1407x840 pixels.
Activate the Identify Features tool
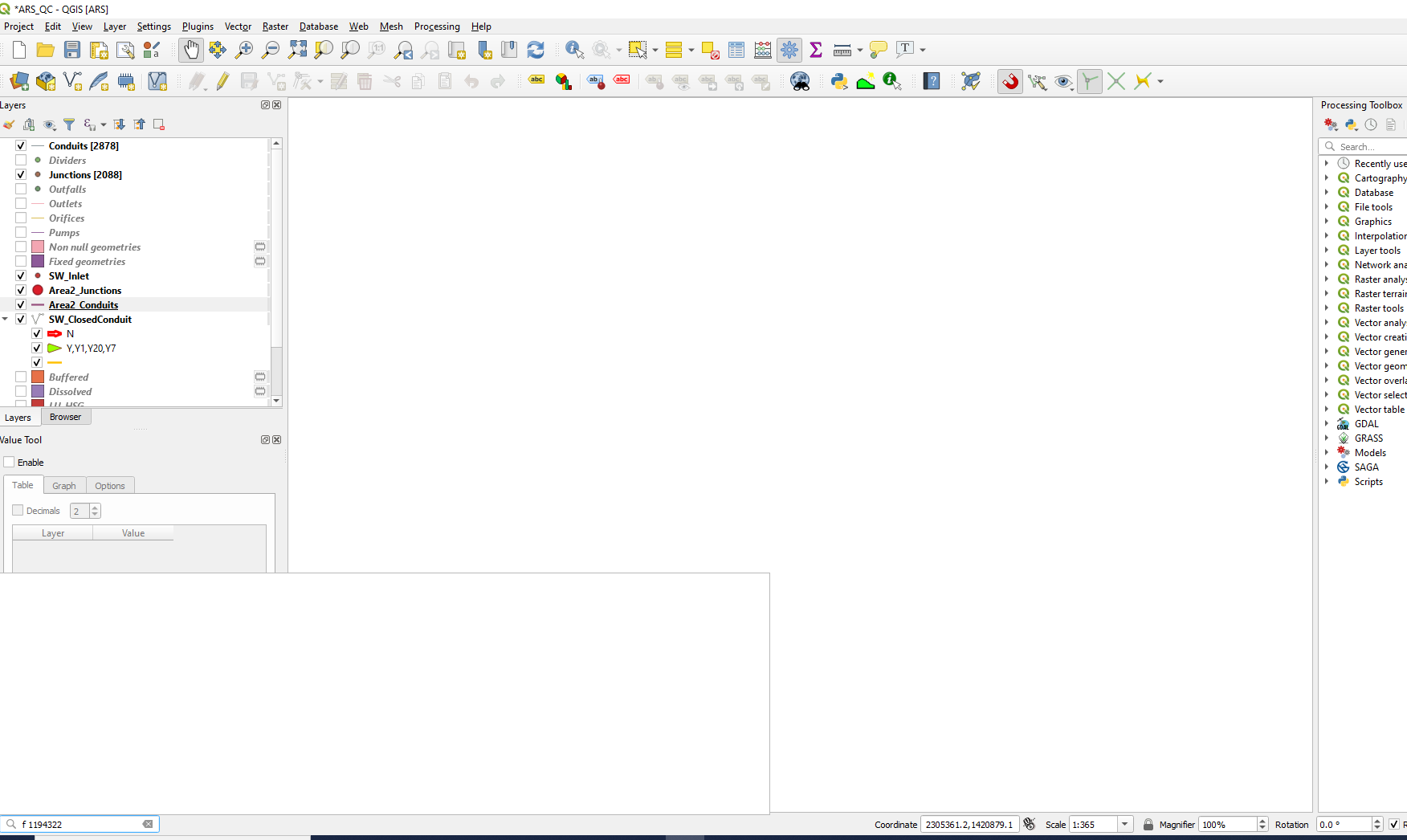pos(575,49)
